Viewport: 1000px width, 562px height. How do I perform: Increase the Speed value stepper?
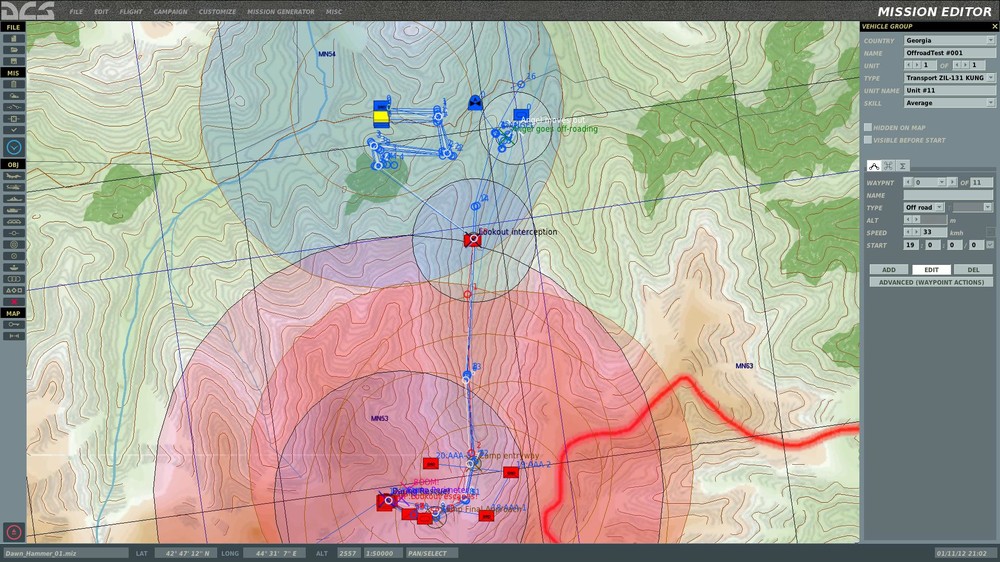[916, 232]
